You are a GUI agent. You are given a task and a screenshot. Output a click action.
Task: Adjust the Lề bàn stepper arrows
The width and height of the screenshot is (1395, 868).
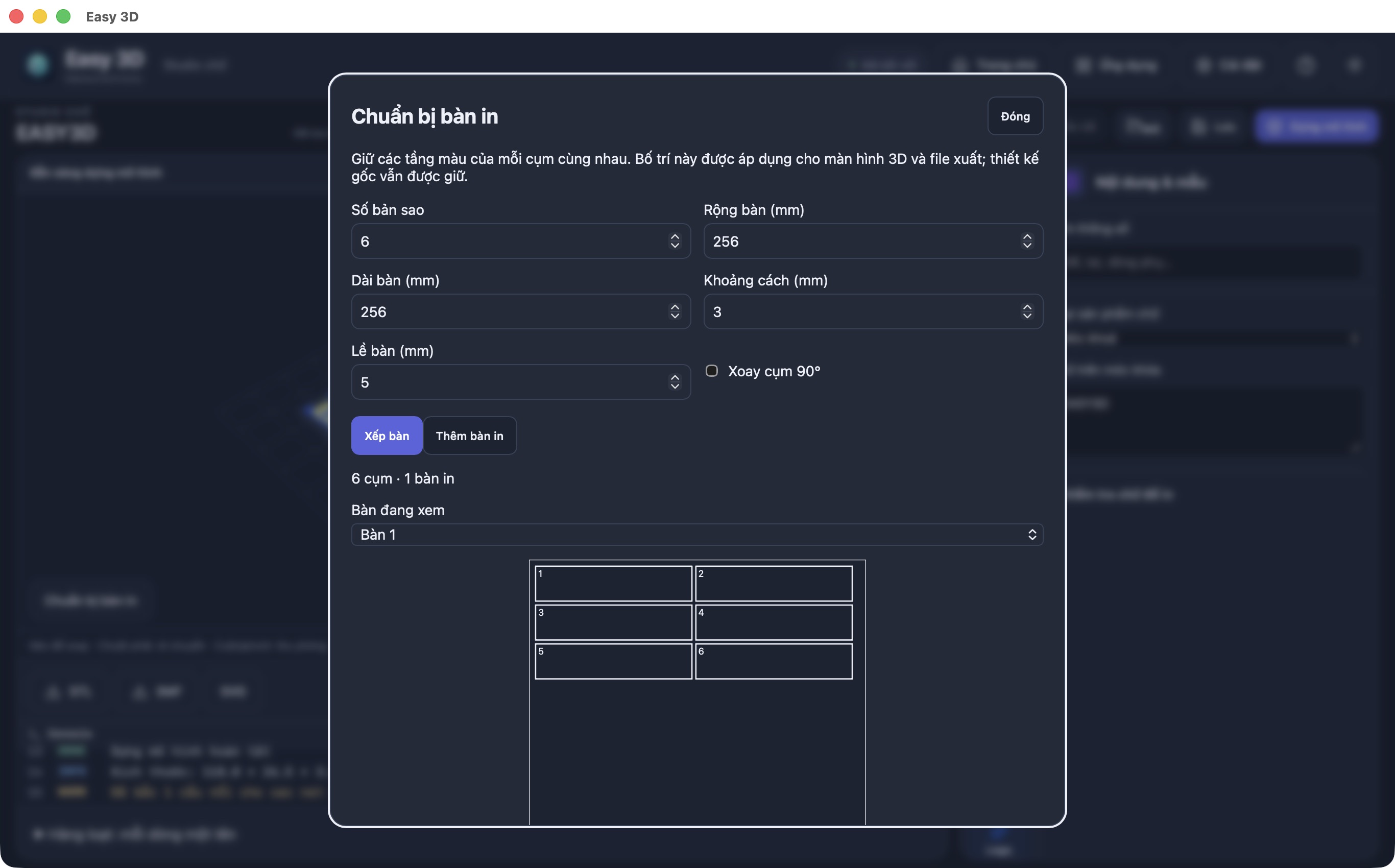pos(675,382)
